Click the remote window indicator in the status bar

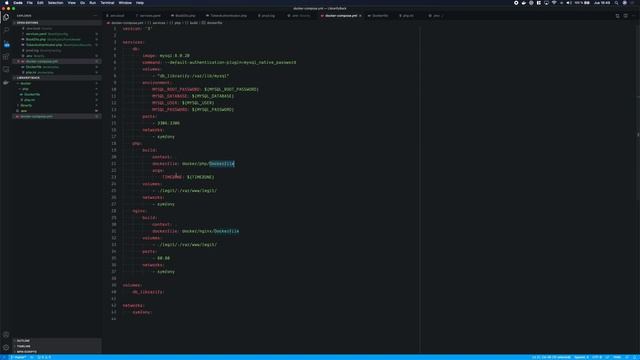click(3, 357)
